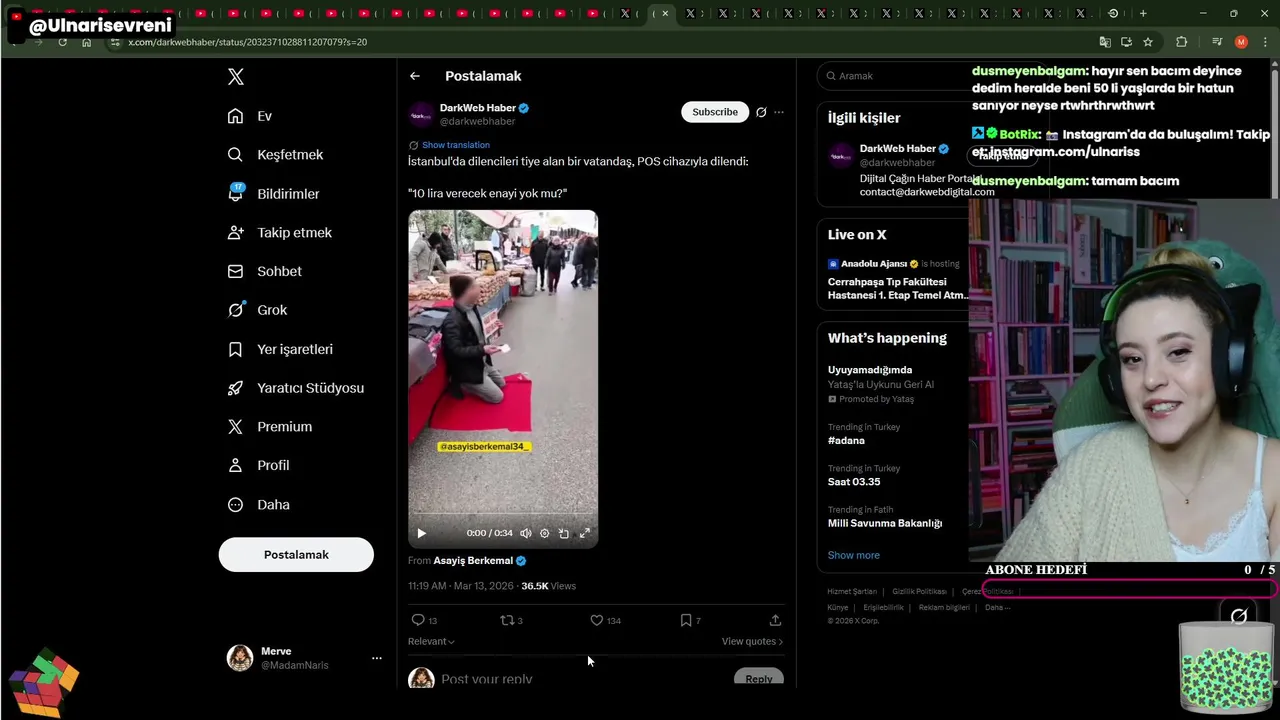Click Grok explain icon beside Subscribe
This screenshot has height=720, width=1280.
point(761,112)
